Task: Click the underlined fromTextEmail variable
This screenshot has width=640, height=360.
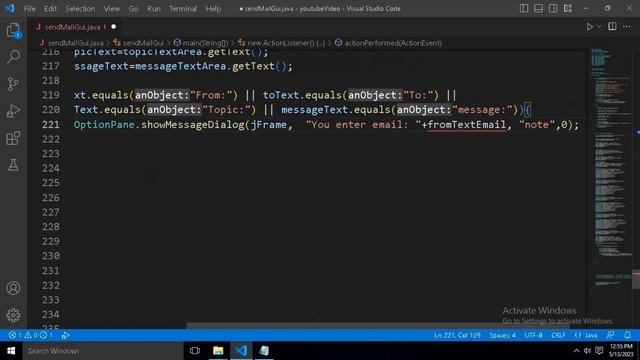Action: click(x=467, y=124)
